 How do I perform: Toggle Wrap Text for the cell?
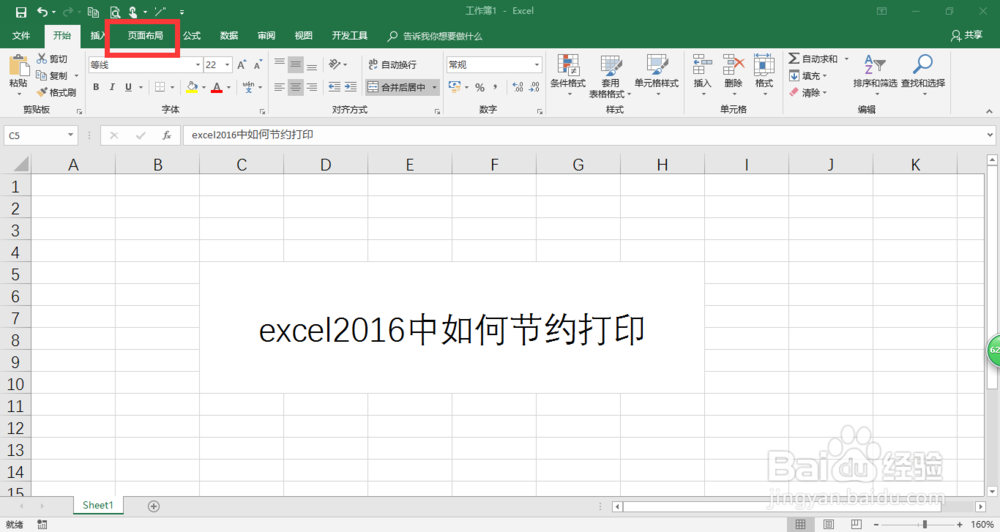tap(392, 64)
